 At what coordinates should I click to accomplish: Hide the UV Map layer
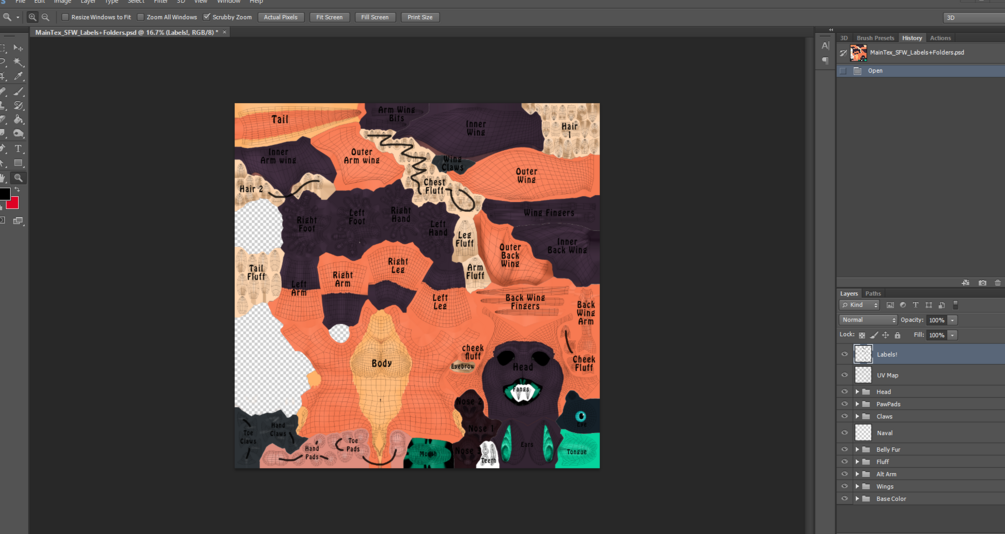coord(844,375)
